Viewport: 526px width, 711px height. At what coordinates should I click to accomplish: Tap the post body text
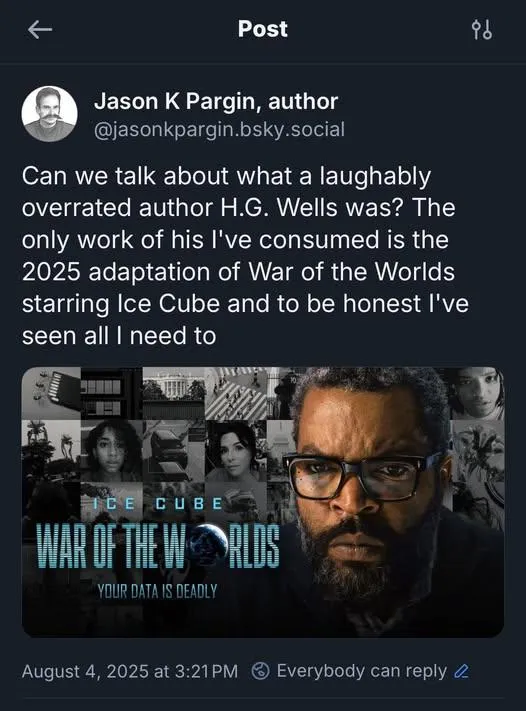click(x=245, y=256)
